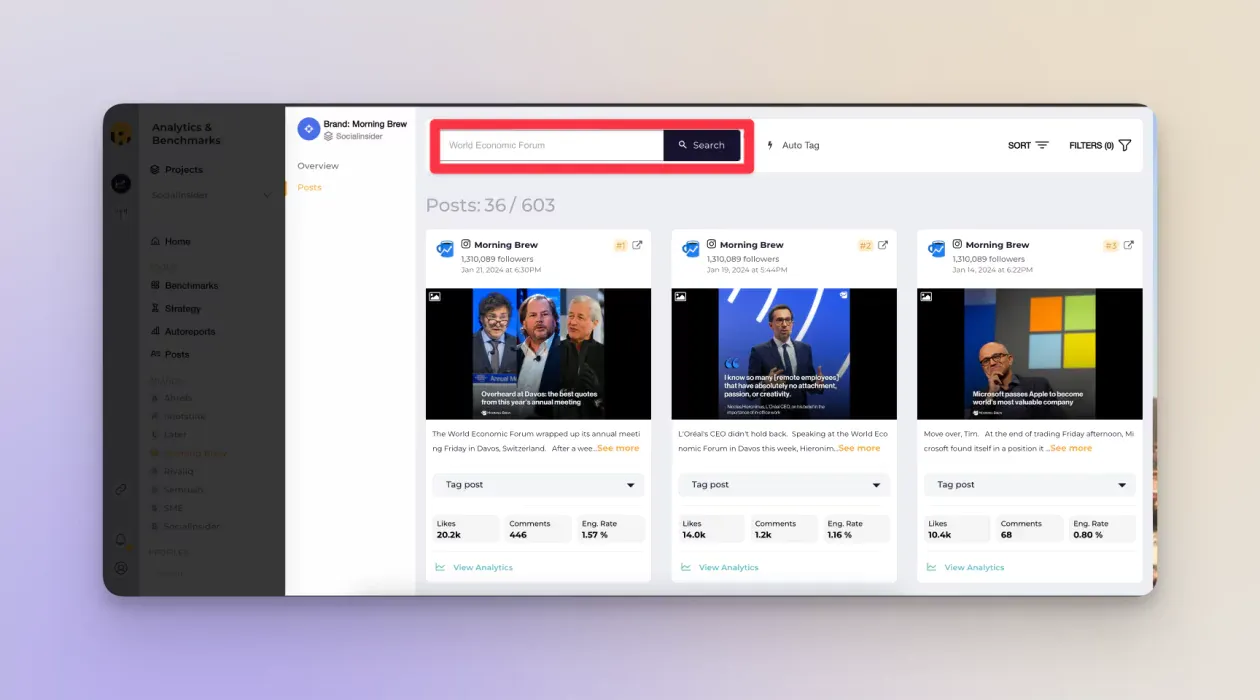Click the 'Comments 68' value

point(1030,529)
